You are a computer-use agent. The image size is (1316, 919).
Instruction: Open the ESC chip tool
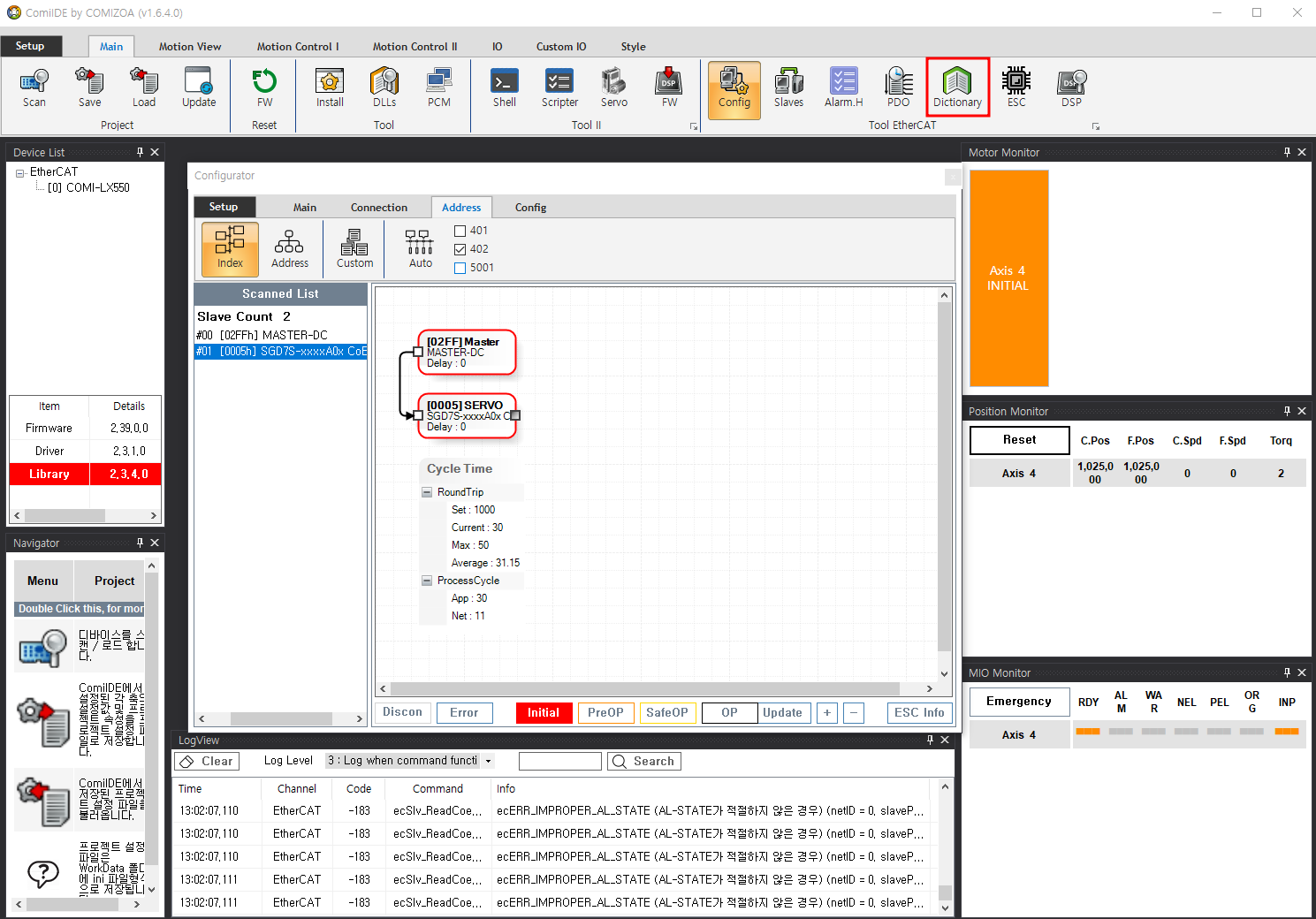click(1016, 87)
